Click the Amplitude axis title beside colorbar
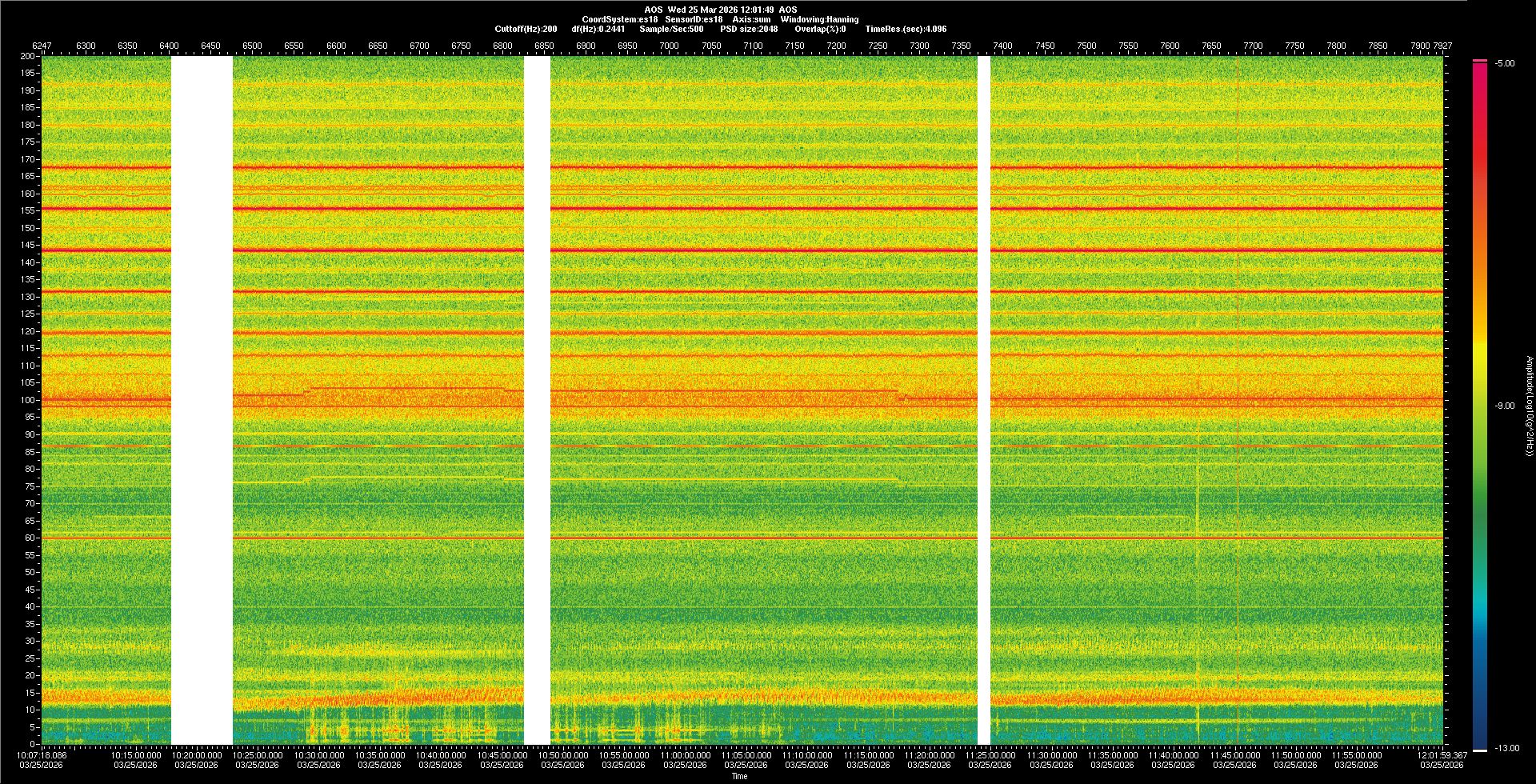 click(x=1529, y=406)
